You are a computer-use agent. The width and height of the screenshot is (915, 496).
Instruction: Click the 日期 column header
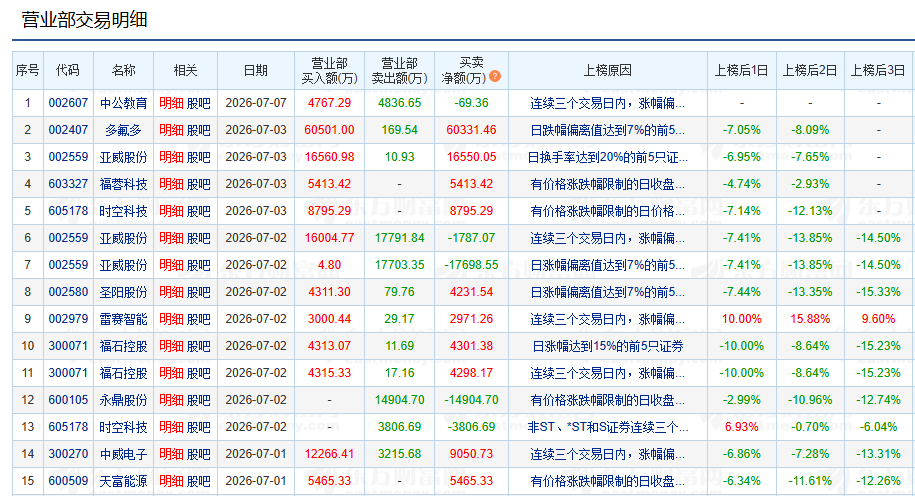click(x=256, y=70)
